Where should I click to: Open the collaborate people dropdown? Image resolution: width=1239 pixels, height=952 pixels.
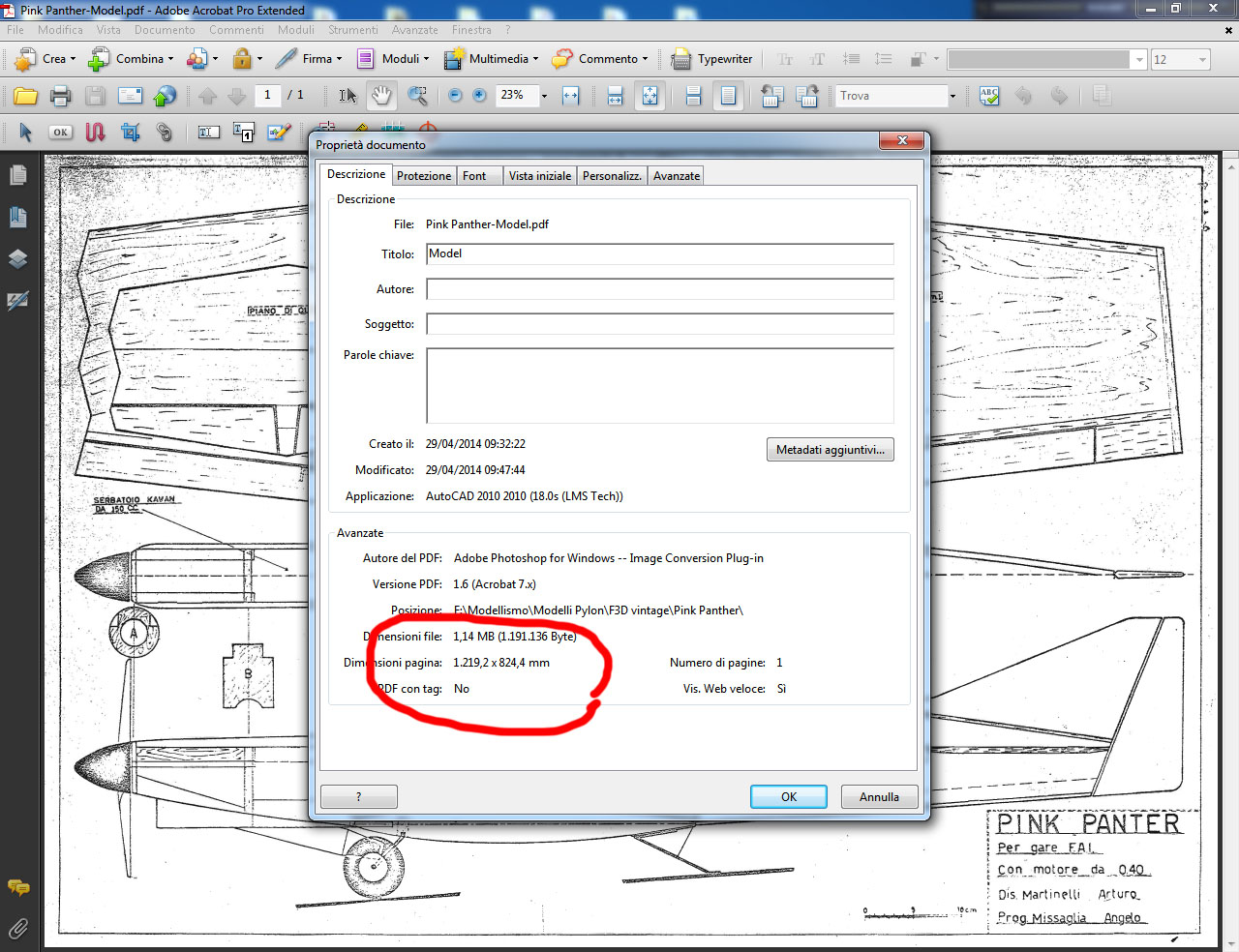pyautogui.click(x=201, y=59)
